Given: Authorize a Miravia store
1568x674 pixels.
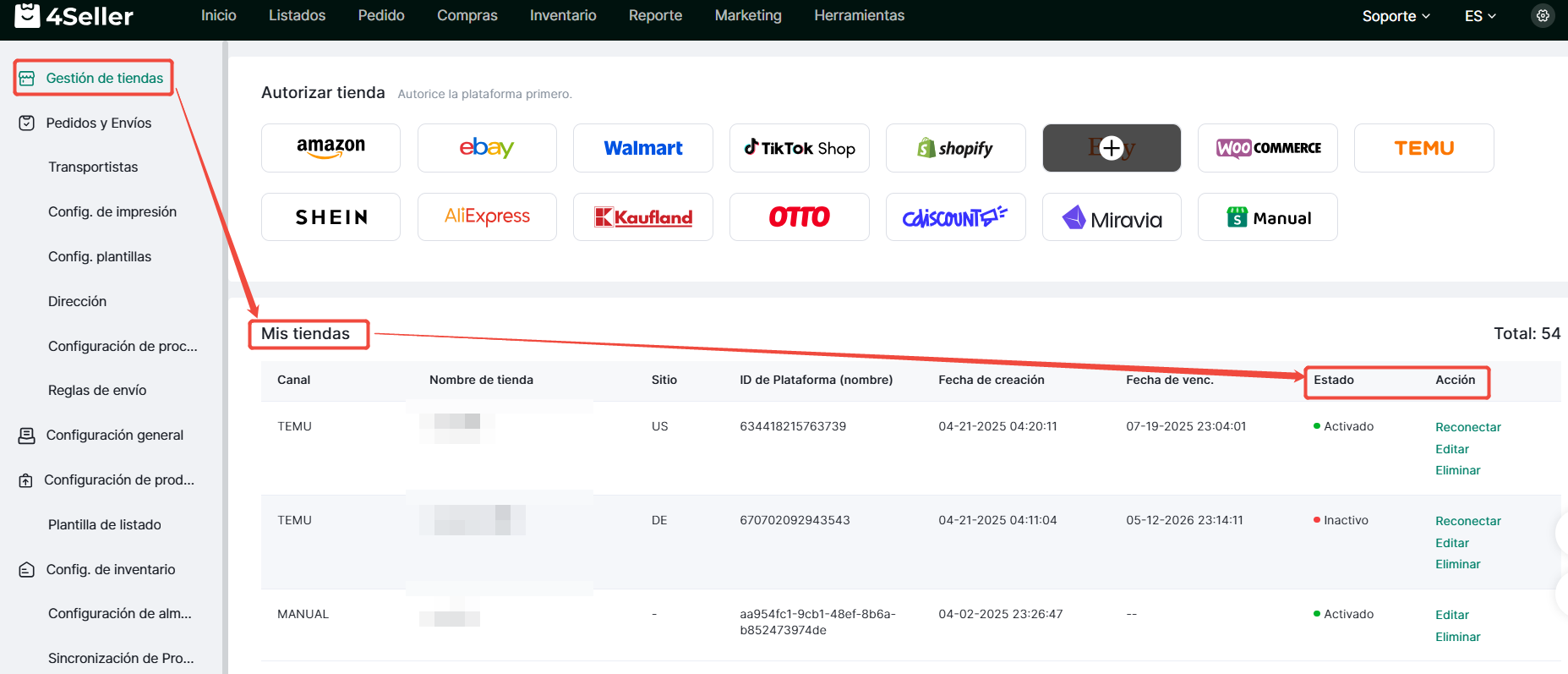Looking at the screenshot, I should click(1112, 217).
